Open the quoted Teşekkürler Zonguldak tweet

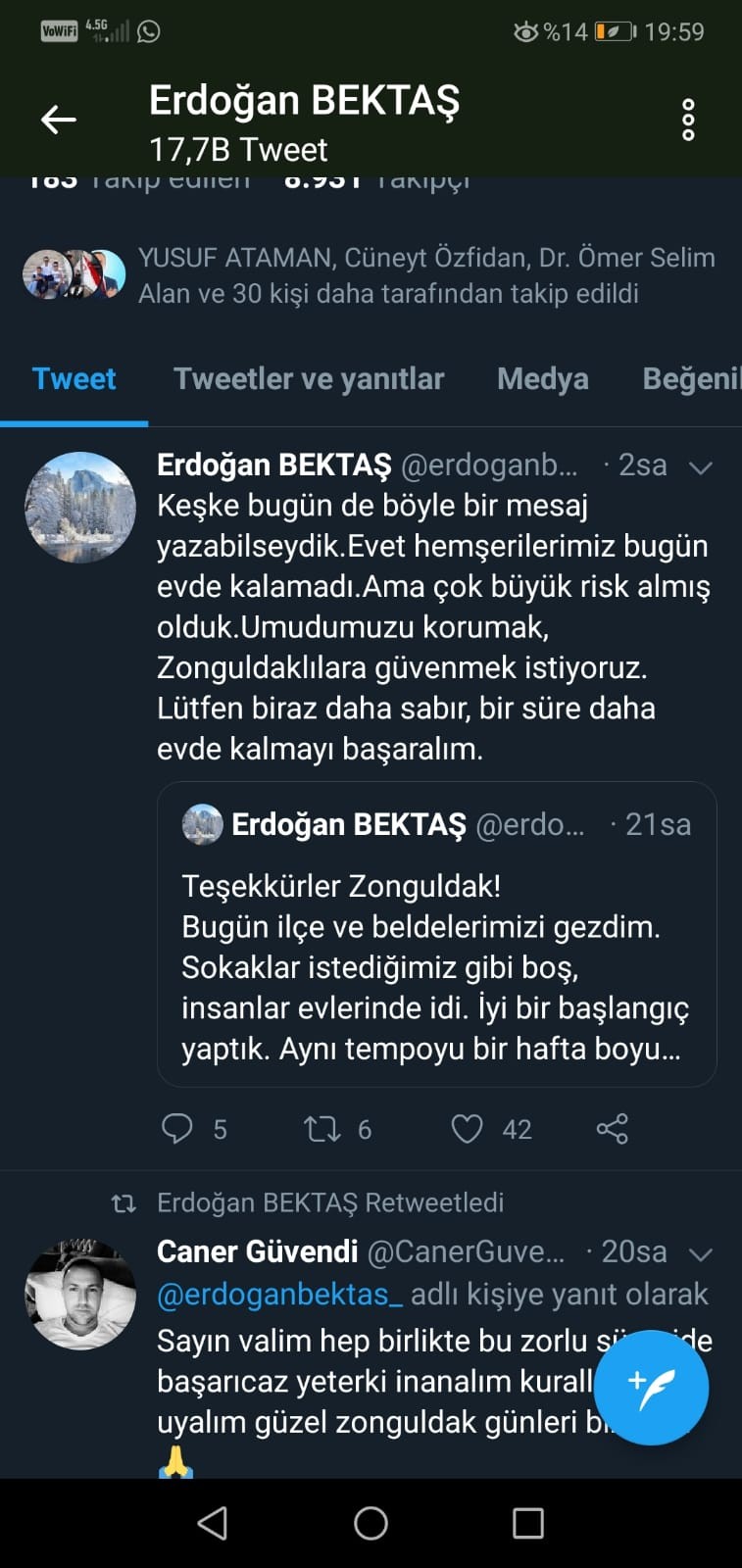[x=436, y=965]
